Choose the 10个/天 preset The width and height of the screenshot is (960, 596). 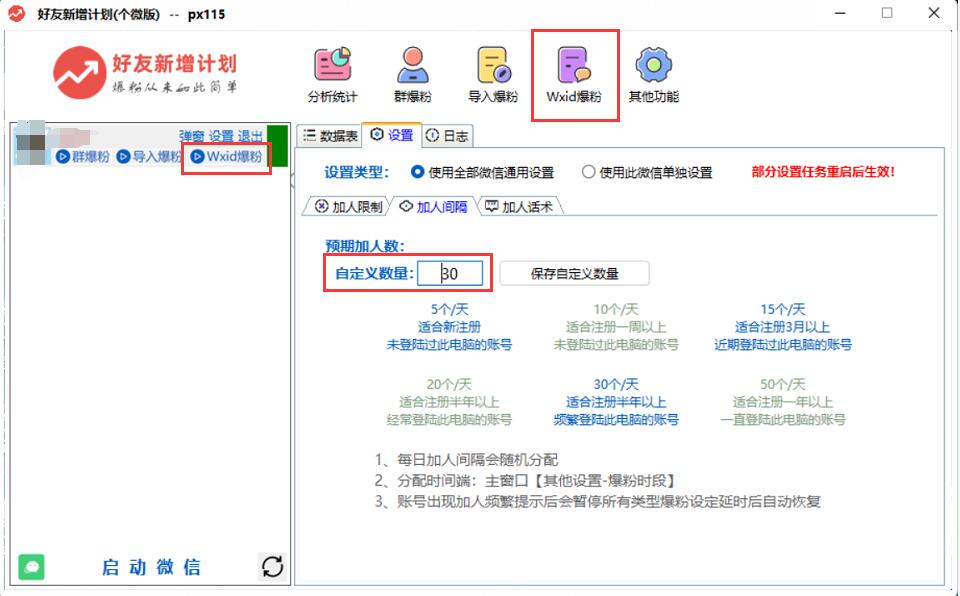[x=616, y=327]
